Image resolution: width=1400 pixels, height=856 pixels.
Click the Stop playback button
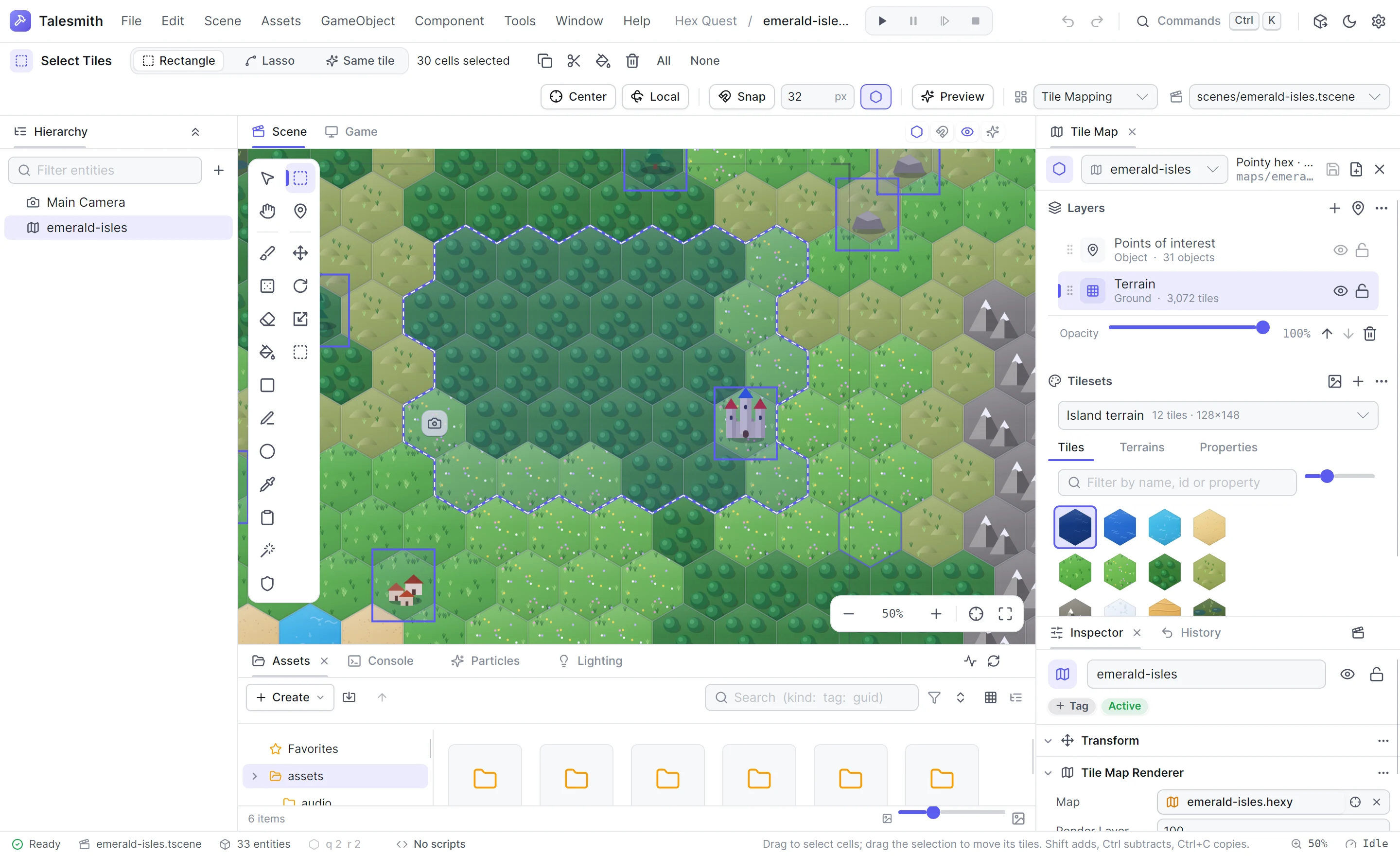(x=976, y=21)
